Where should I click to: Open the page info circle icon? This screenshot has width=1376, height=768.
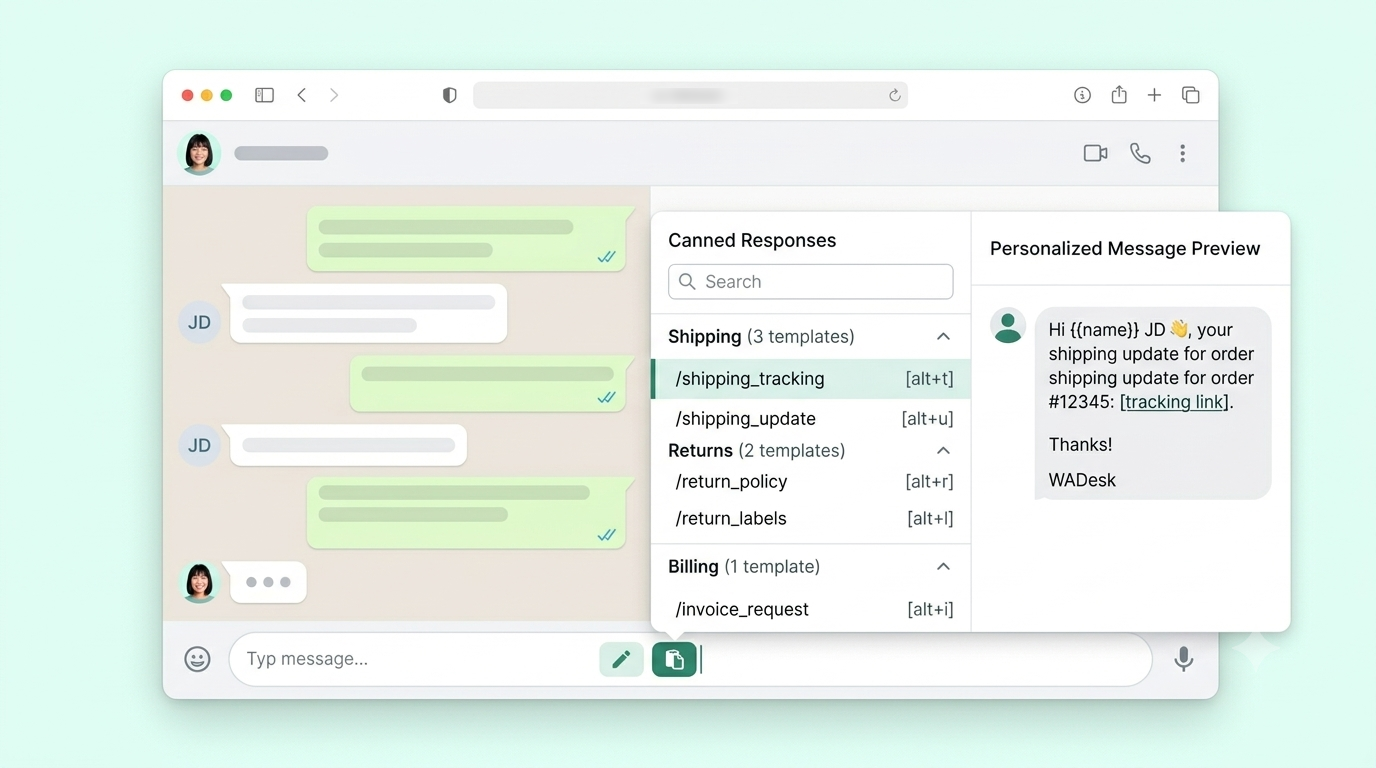click(1082, 95)
